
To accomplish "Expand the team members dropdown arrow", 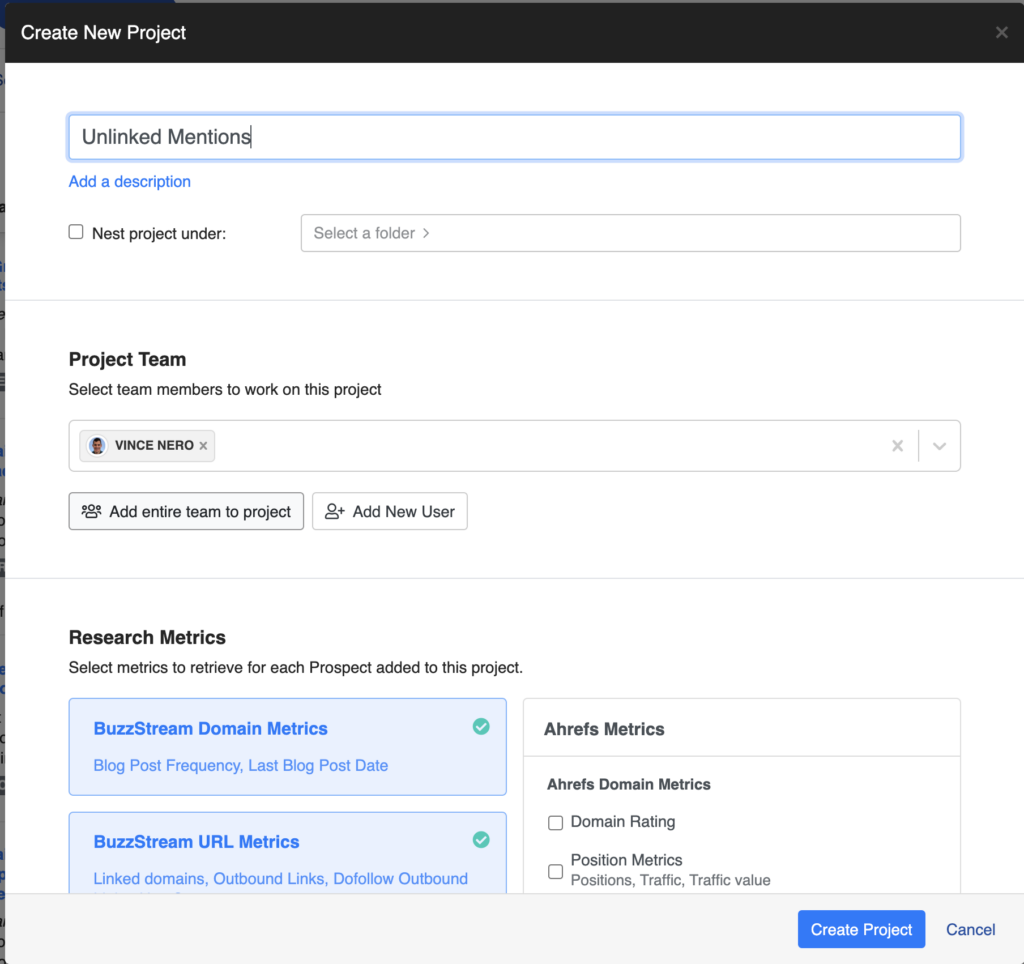I will pos(939,446).
